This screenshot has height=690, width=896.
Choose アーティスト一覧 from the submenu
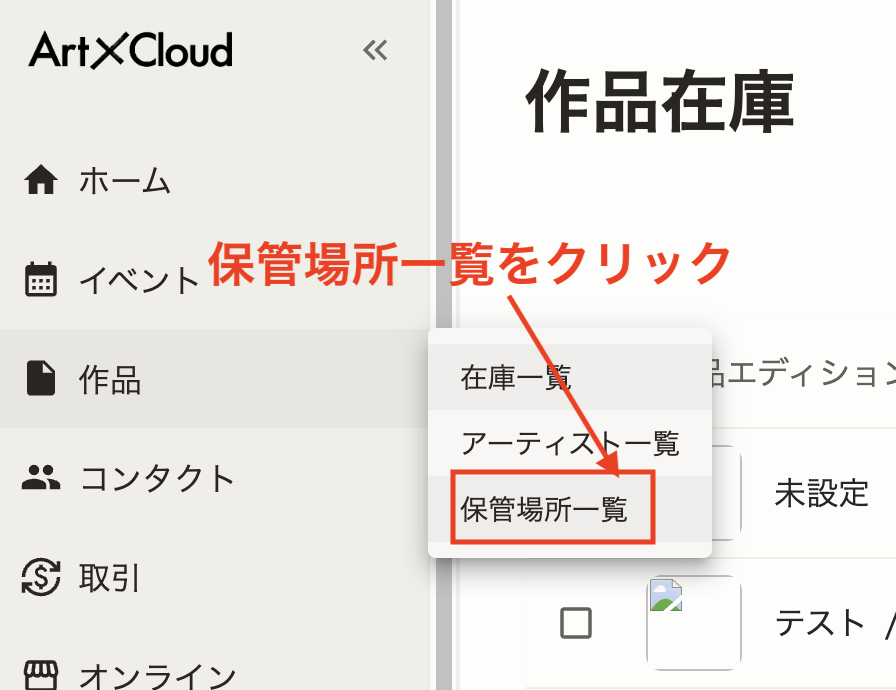pos(570,443)
